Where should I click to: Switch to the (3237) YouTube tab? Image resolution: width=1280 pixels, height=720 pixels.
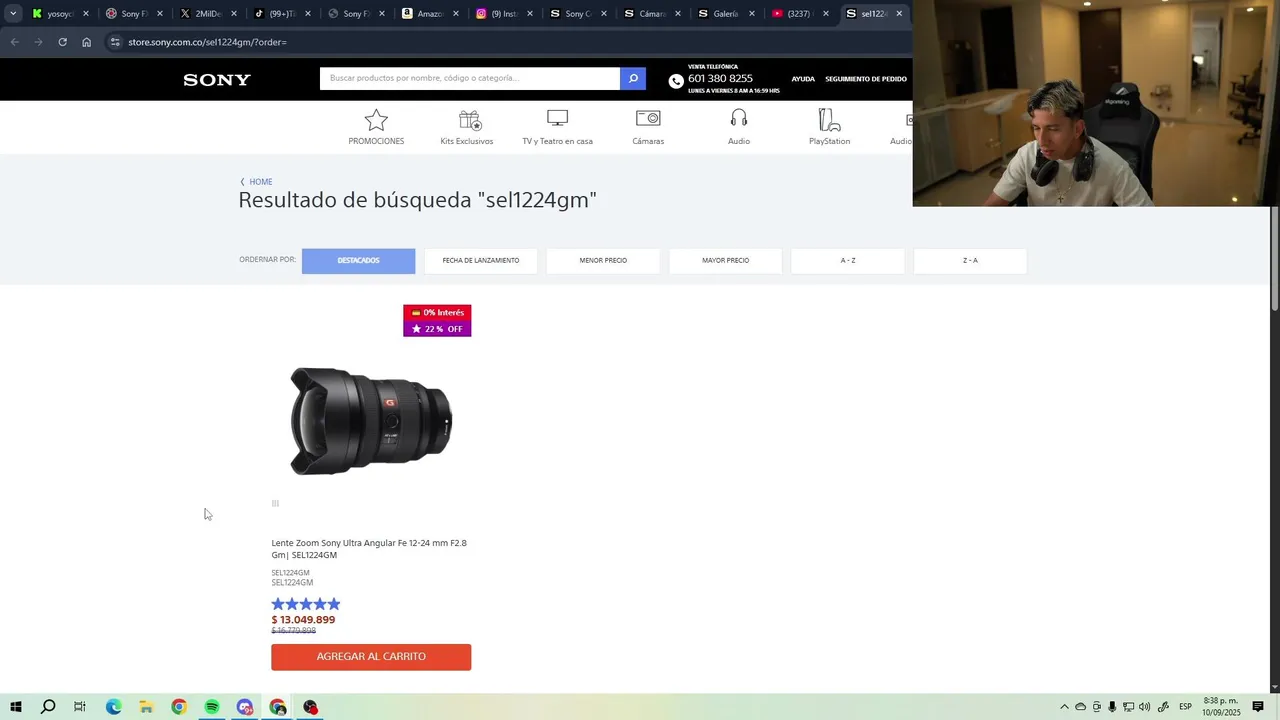pos(799,14)
